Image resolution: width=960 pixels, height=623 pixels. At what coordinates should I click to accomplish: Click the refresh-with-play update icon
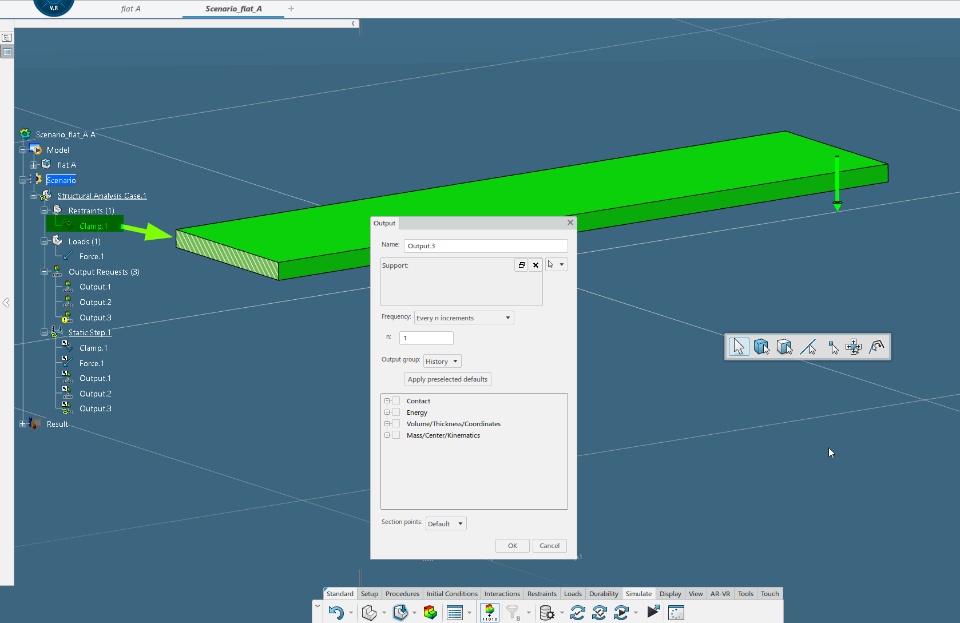tap(621, 612)
